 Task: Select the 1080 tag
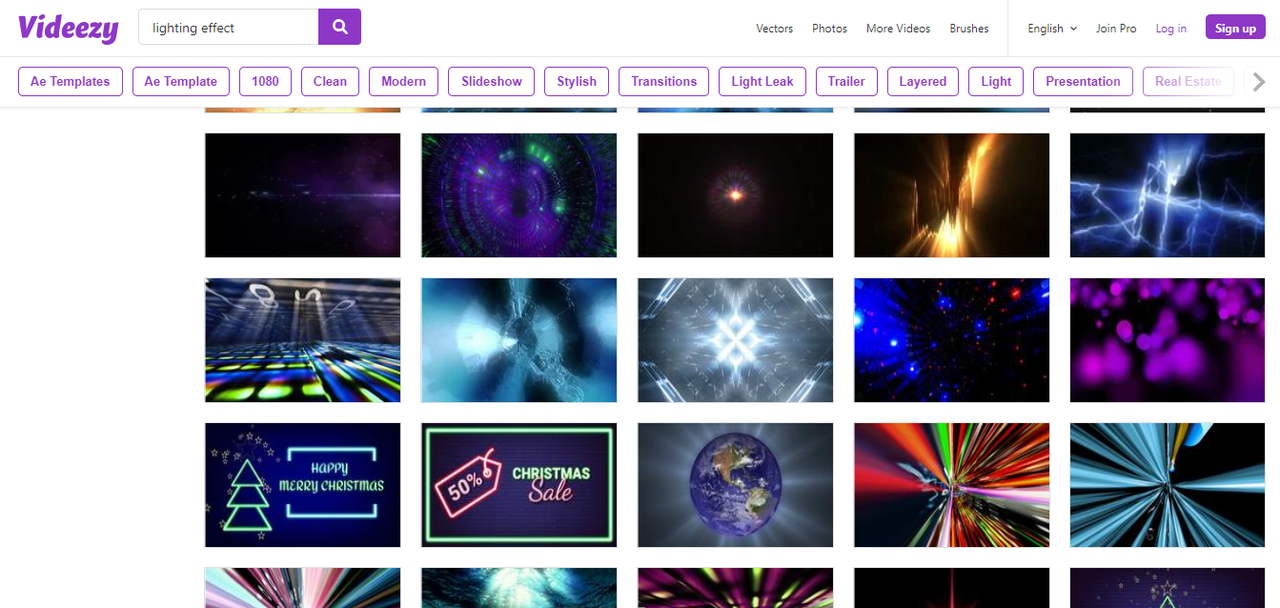pos(265,81)
